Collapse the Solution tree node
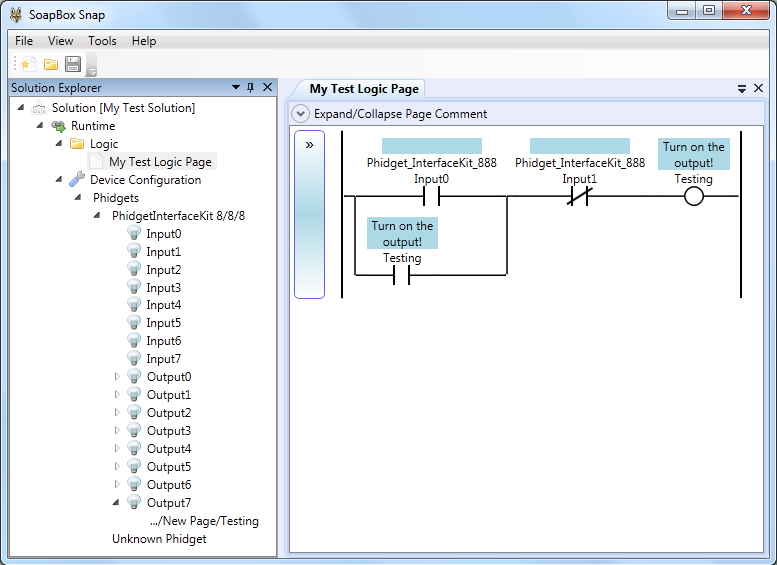Screen dimensions: 777x565 click(x=21, y=108)
